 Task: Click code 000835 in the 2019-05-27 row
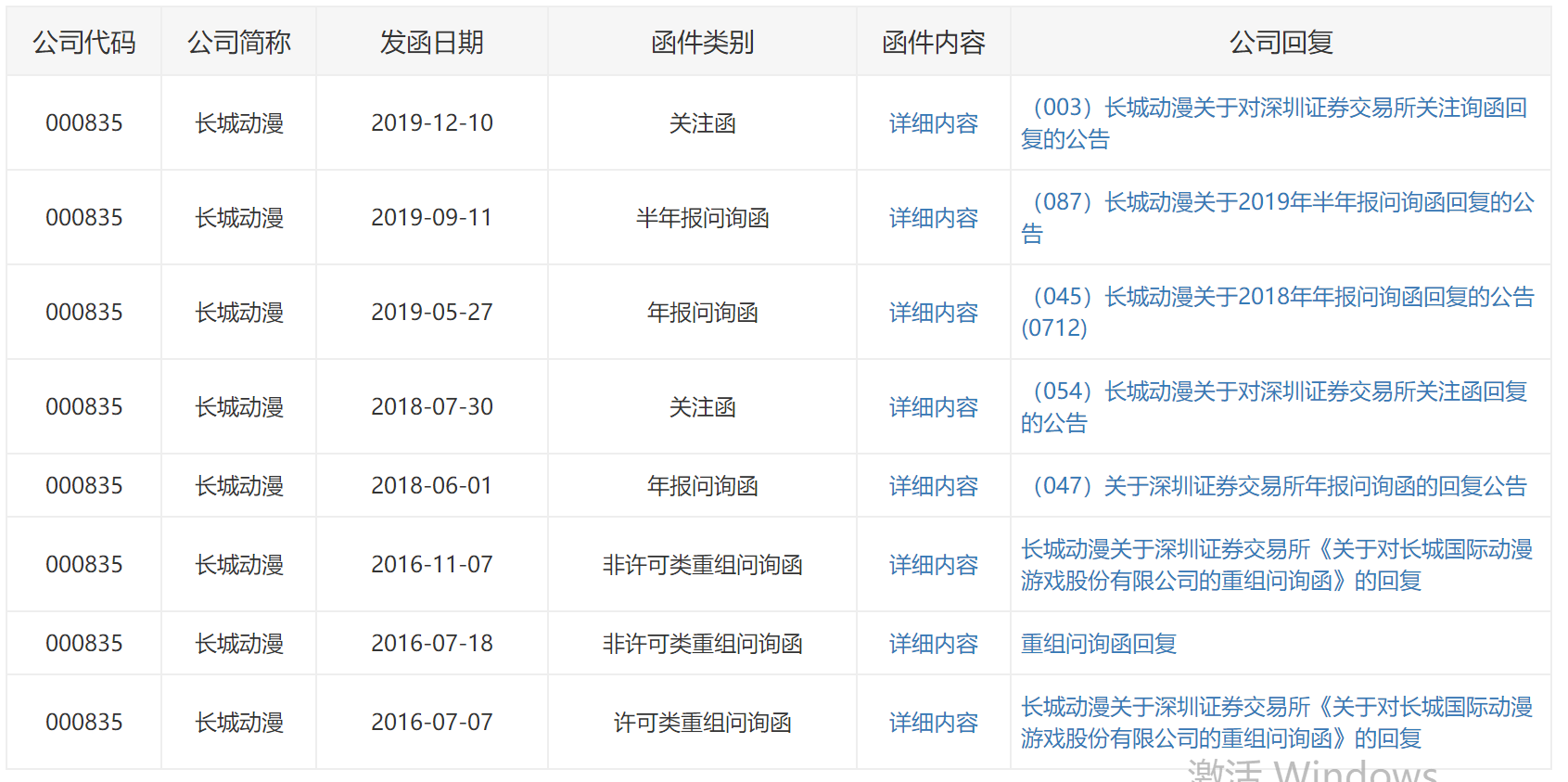84,313
